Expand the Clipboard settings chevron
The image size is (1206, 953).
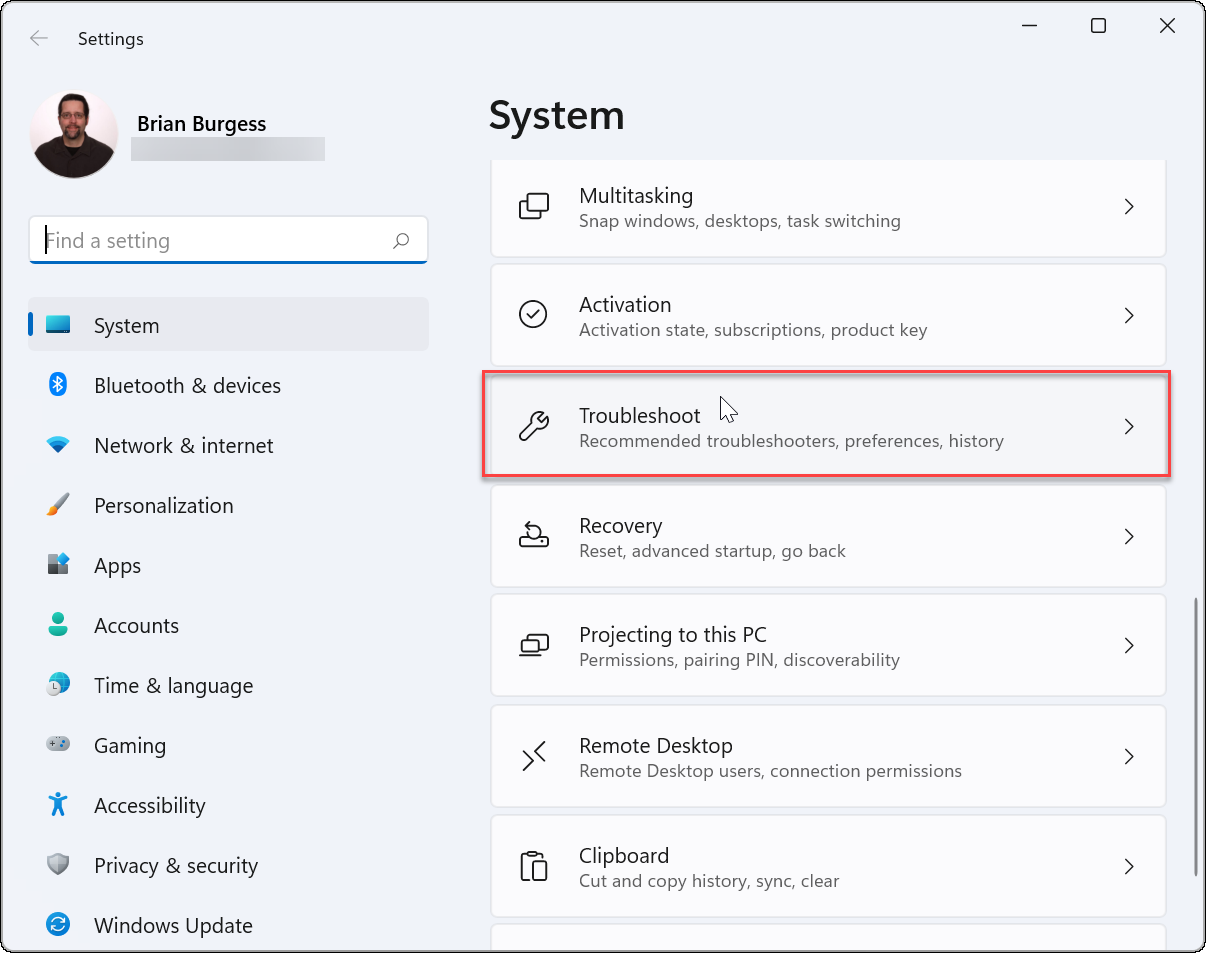point(1129,866)
